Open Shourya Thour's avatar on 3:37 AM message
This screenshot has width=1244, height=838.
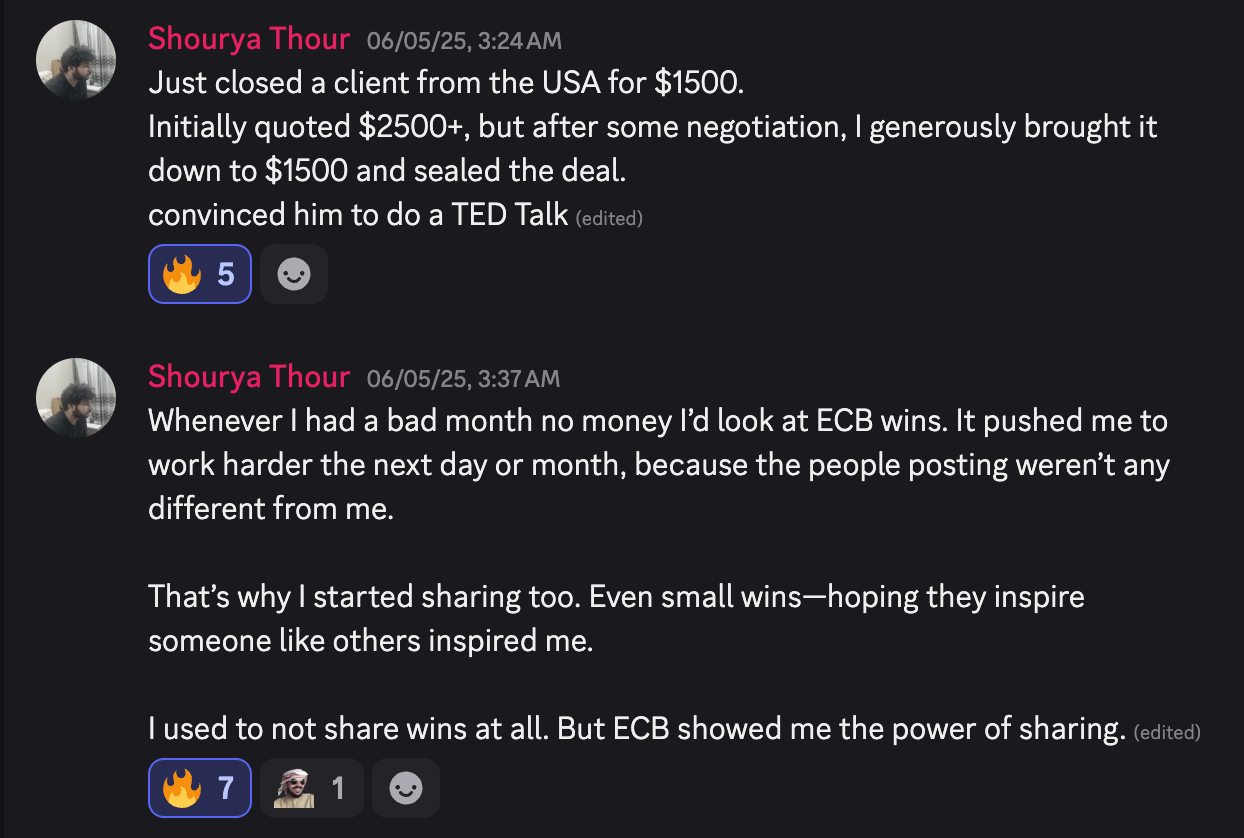(x=76, y=398)
